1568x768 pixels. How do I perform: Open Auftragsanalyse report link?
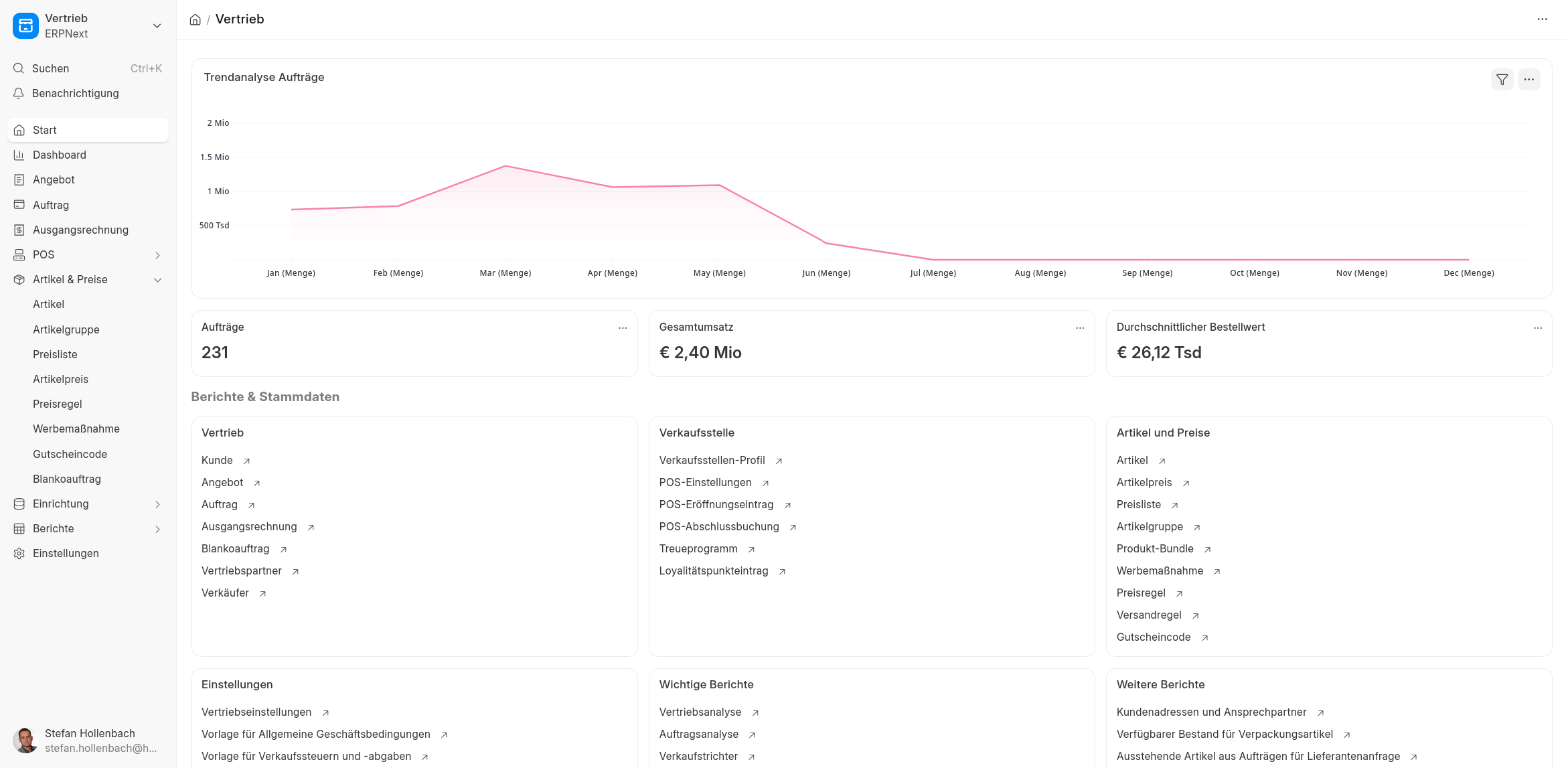(x=699, y=734)
